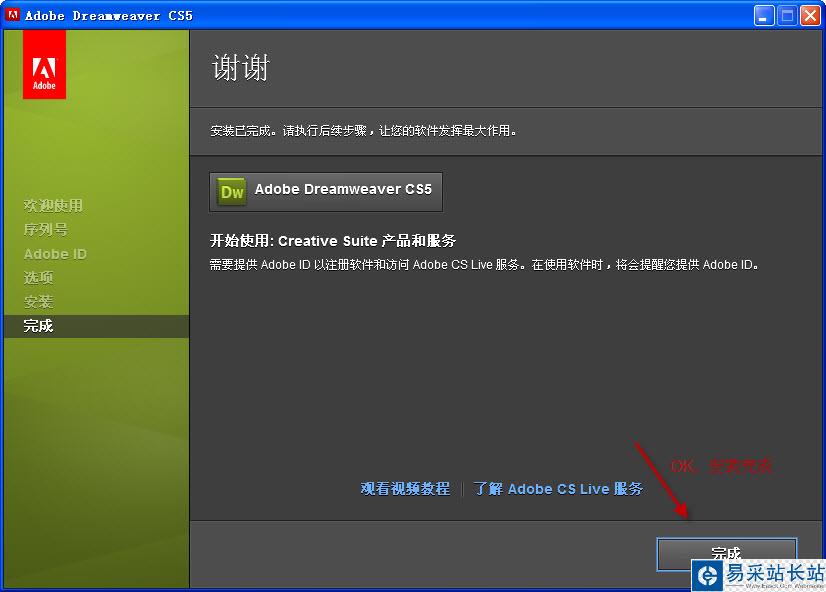Select the Adobe ID step in sidebar
Screen dimensions: 826x592
coord(55,254)
